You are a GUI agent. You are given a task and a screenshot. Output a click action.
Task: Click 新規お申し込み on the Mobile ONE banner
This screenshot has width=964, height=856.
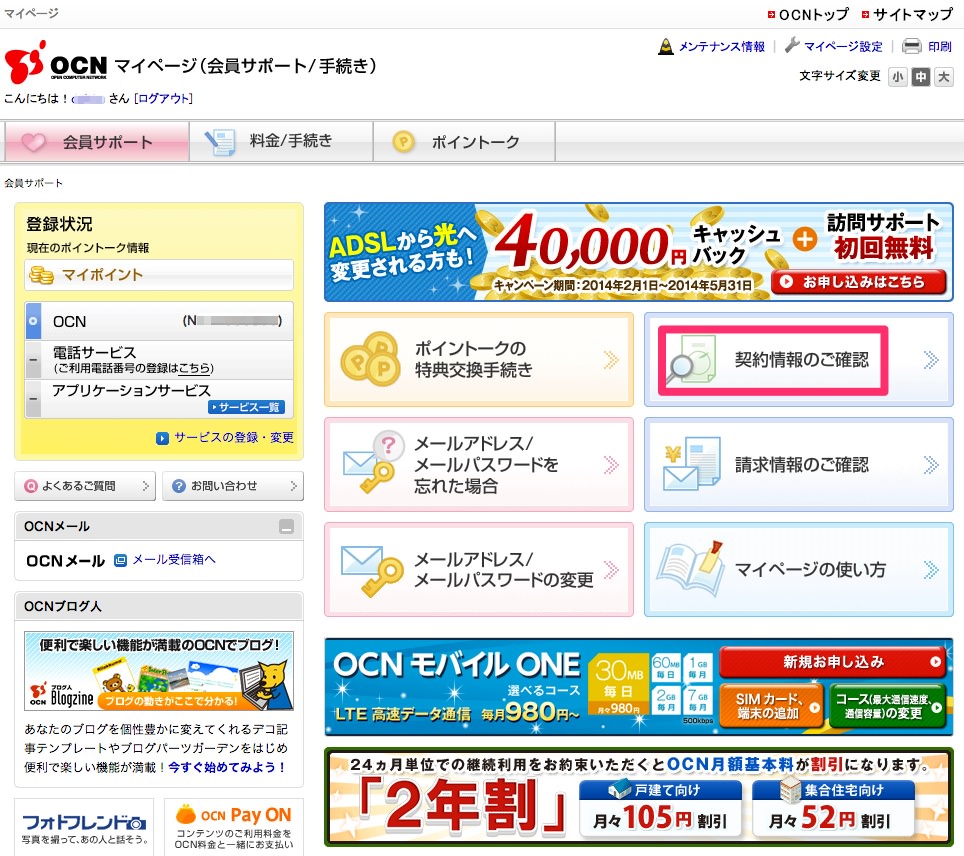click(832, 662)
